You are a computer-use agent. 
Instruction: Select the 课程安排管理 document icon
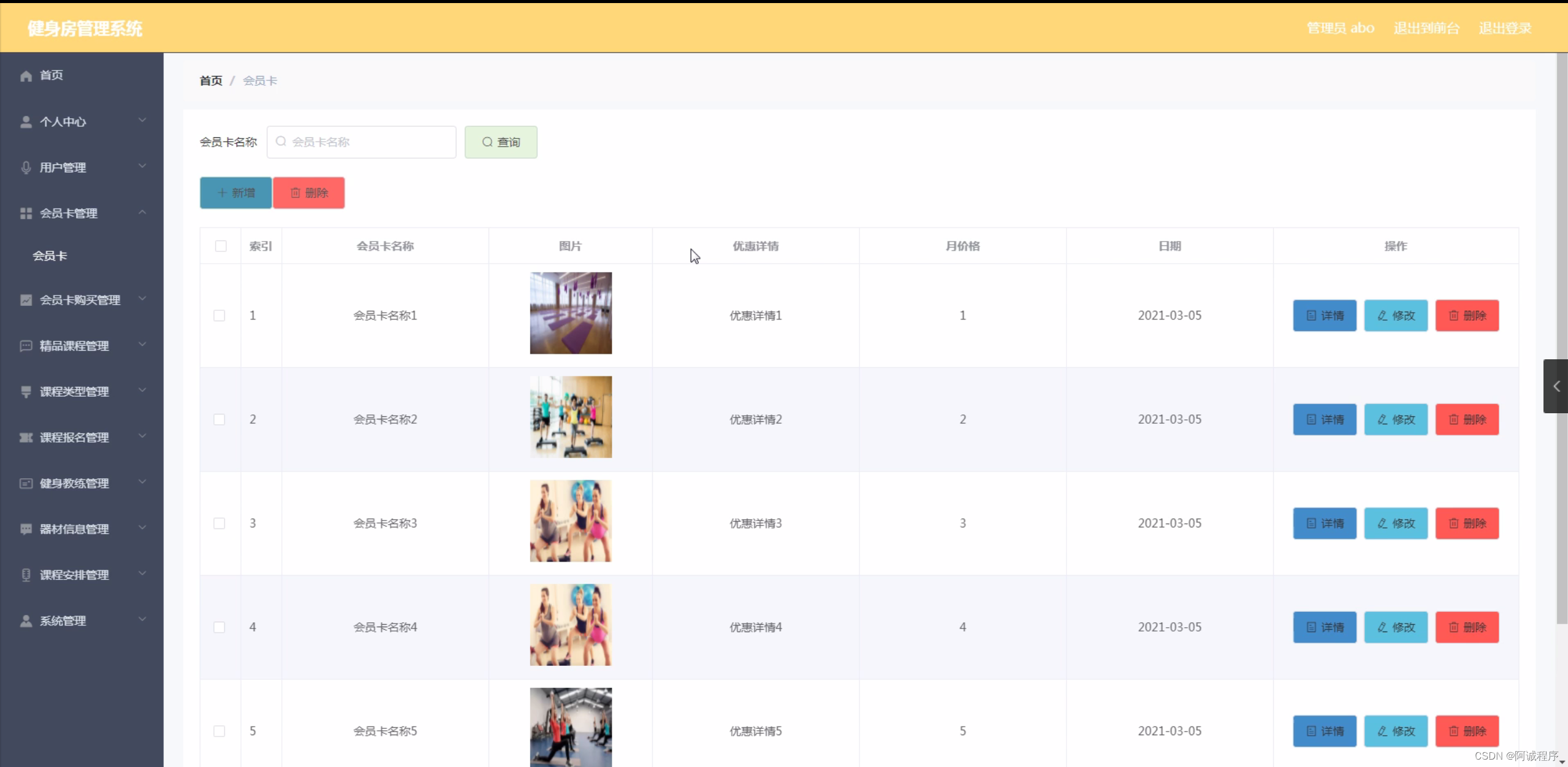click(x=25, y=574)
